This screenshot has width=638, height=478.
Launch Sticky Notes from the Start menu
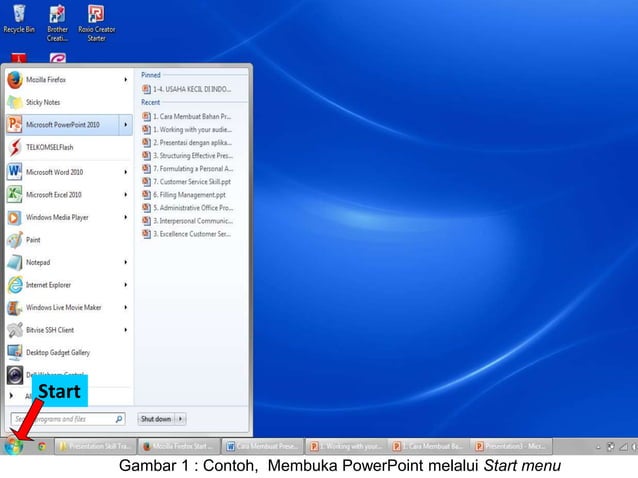click(43, 102)
